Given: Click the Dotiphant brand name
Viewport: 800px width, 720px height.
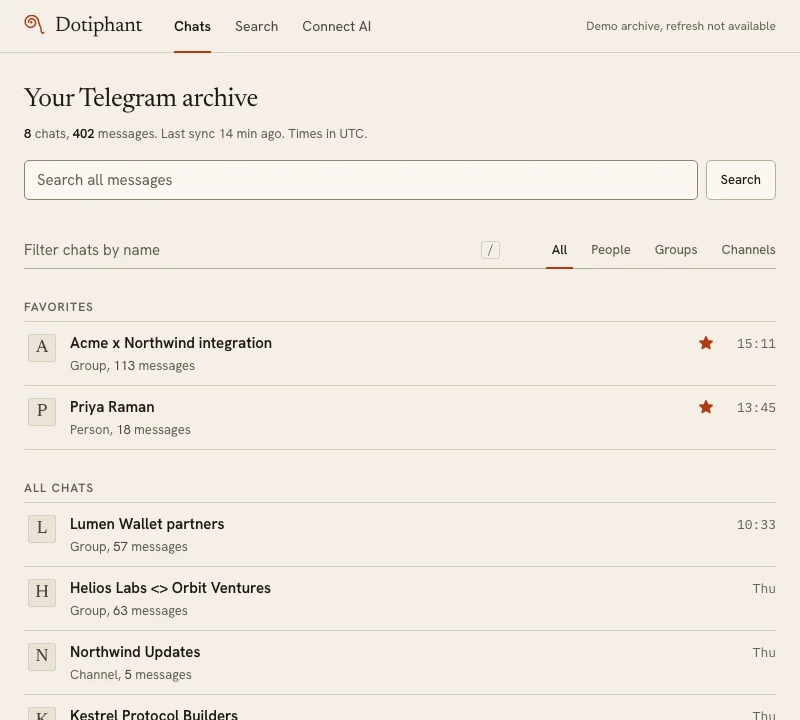Looking at the screenshot, I should click(x=98, y=25).
